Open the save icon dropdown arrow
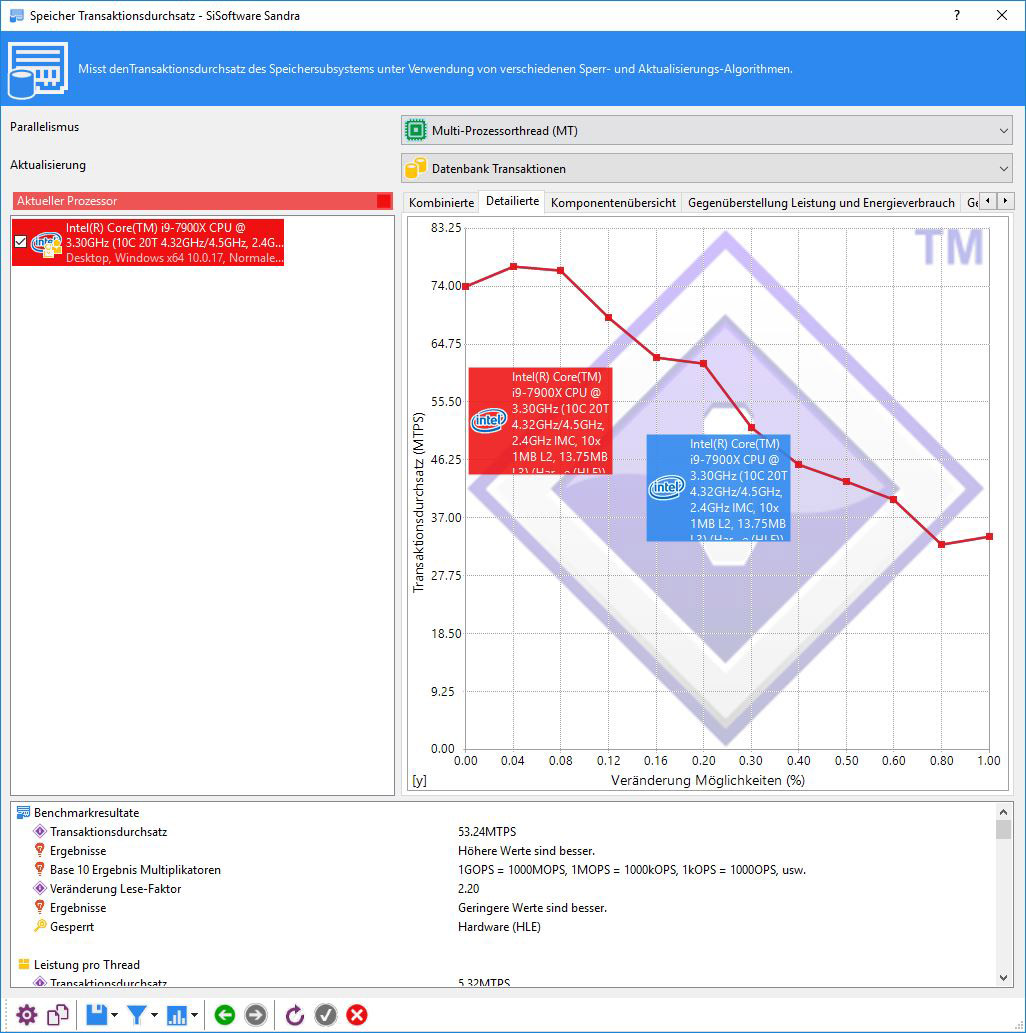 point(115,1015)
